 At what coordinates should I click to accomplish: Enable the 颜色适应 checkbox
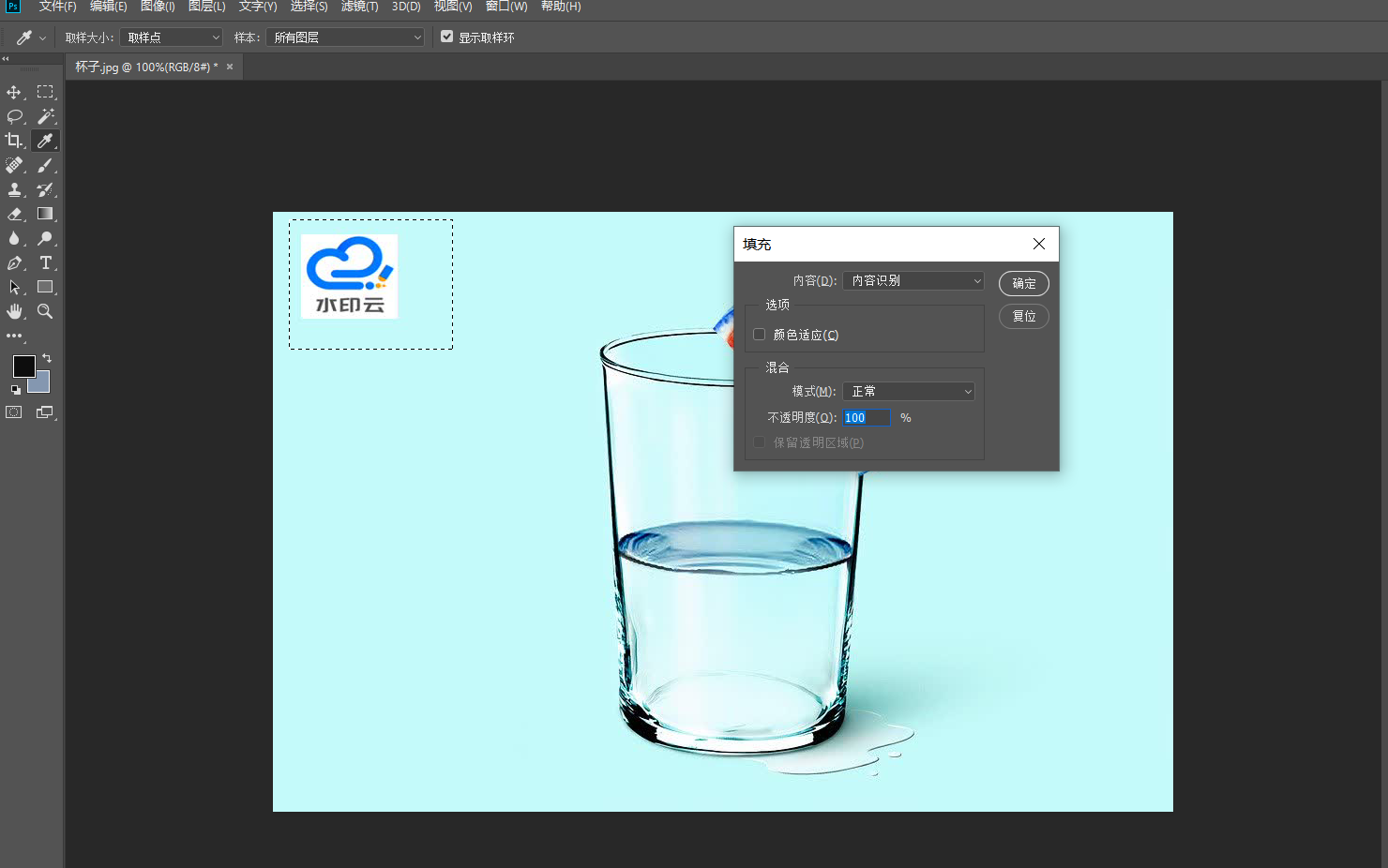pyautogui.click(x=760, y=335)
